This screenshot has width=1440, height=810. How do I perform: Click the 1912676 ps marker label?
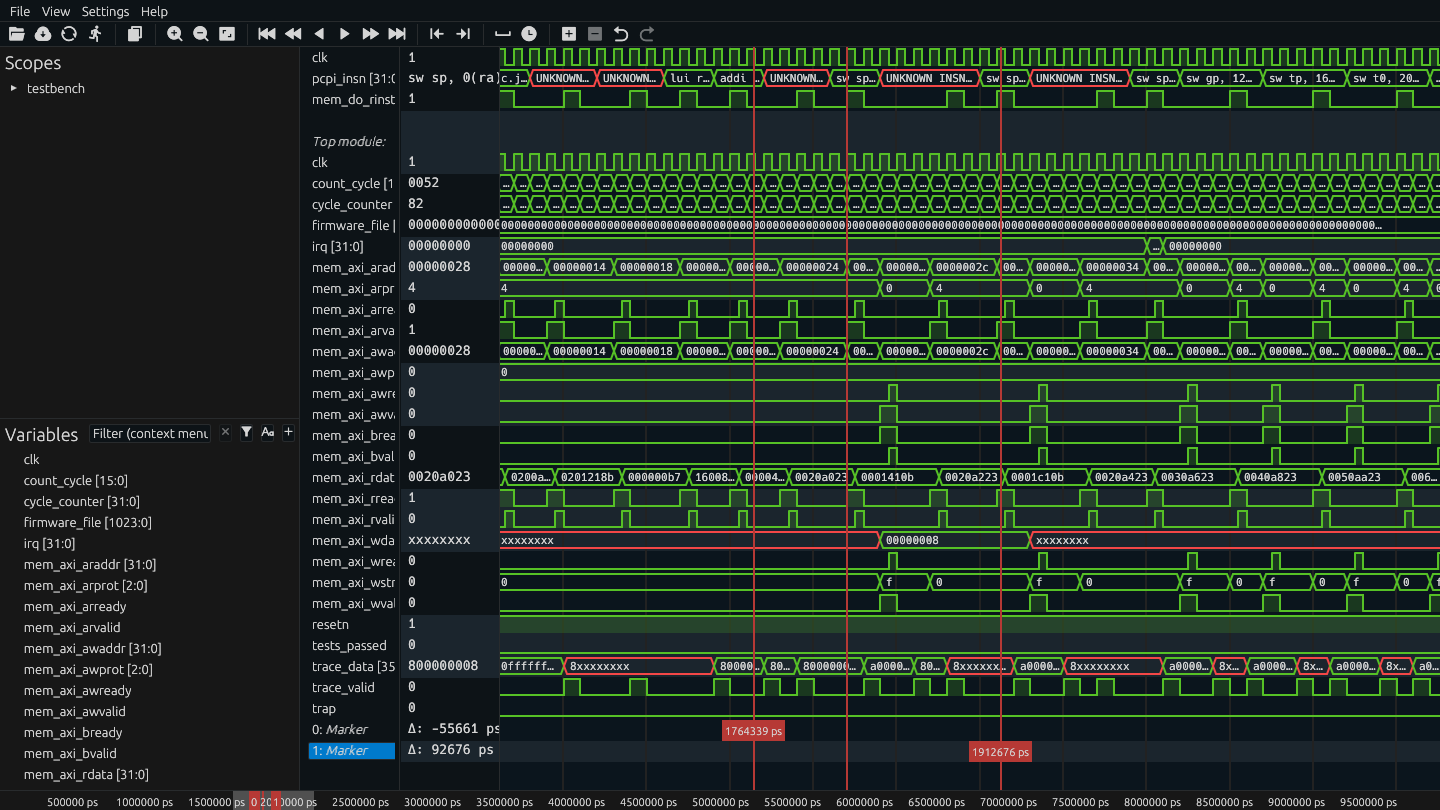(1000, 752)
